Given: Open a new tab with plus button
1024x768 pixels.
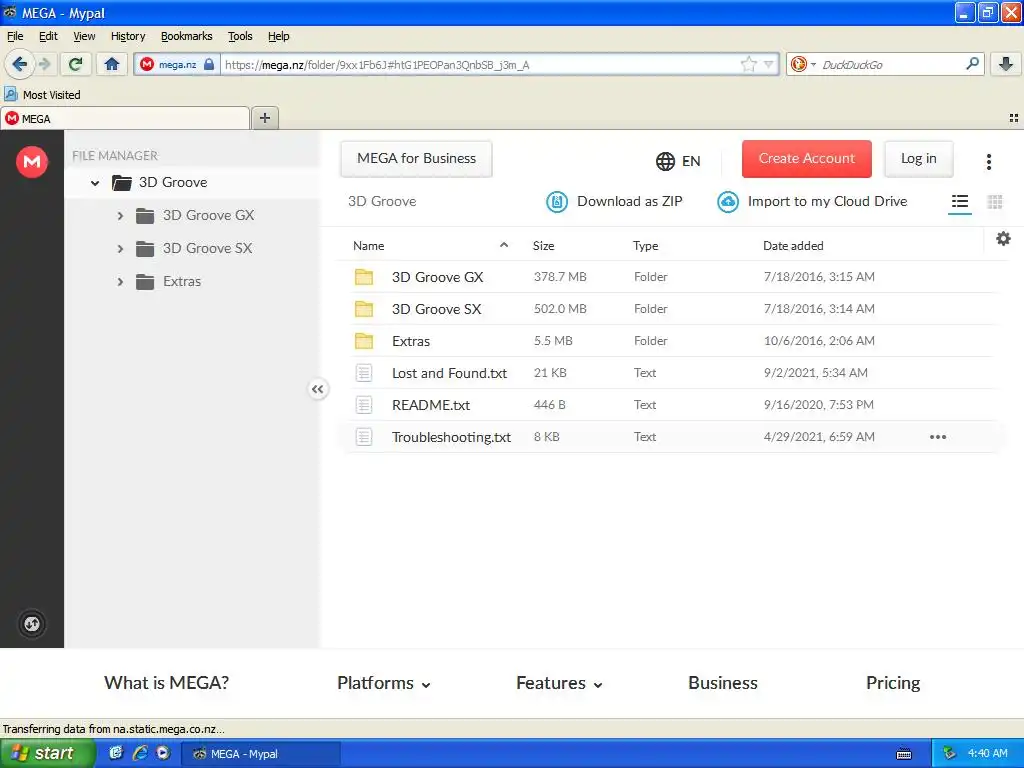Looking at the screenshot, I should coord(264,118).
